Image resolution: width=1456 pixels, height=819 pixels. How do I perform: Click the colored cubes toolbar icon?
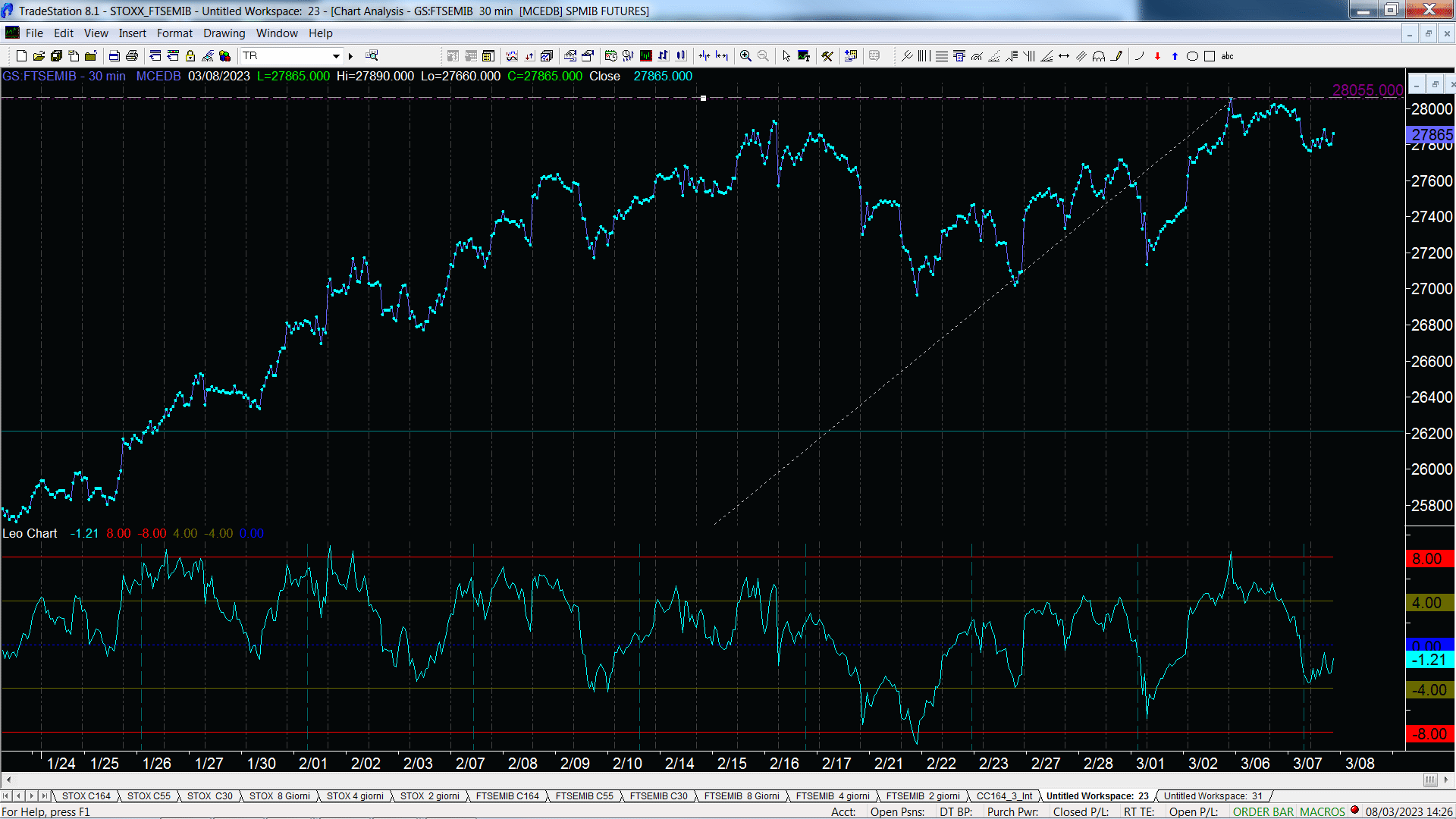(x=224, y=56)
